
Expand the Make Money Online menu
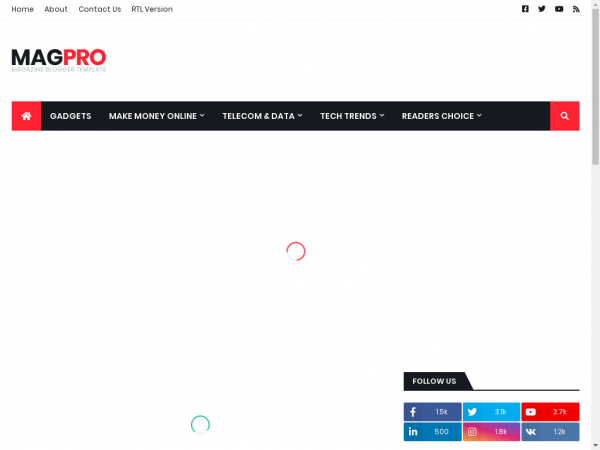click(x=156, y=116)
